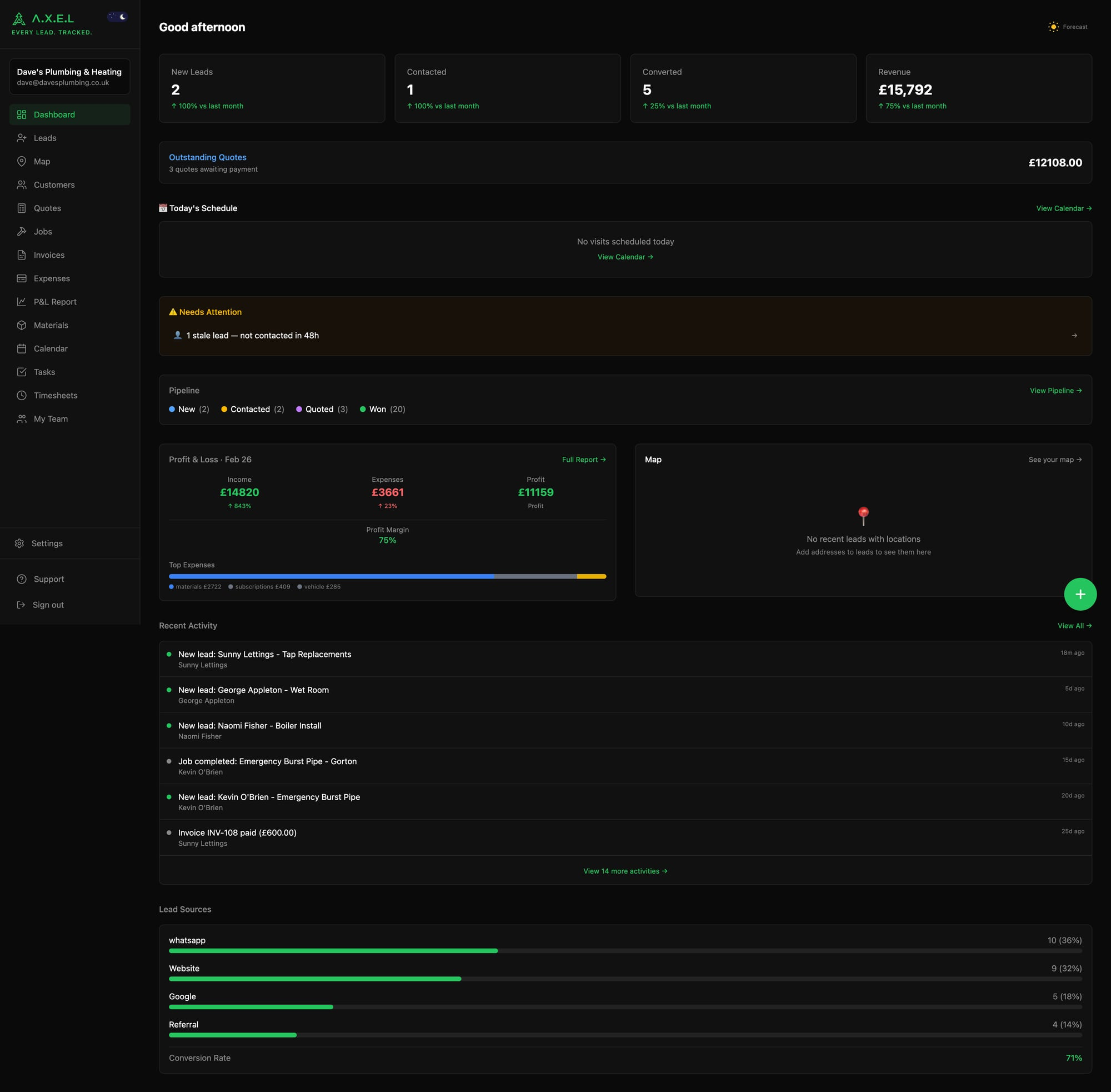
Task: Click the Forecast sun icon top right
Action: [1053, 26]
